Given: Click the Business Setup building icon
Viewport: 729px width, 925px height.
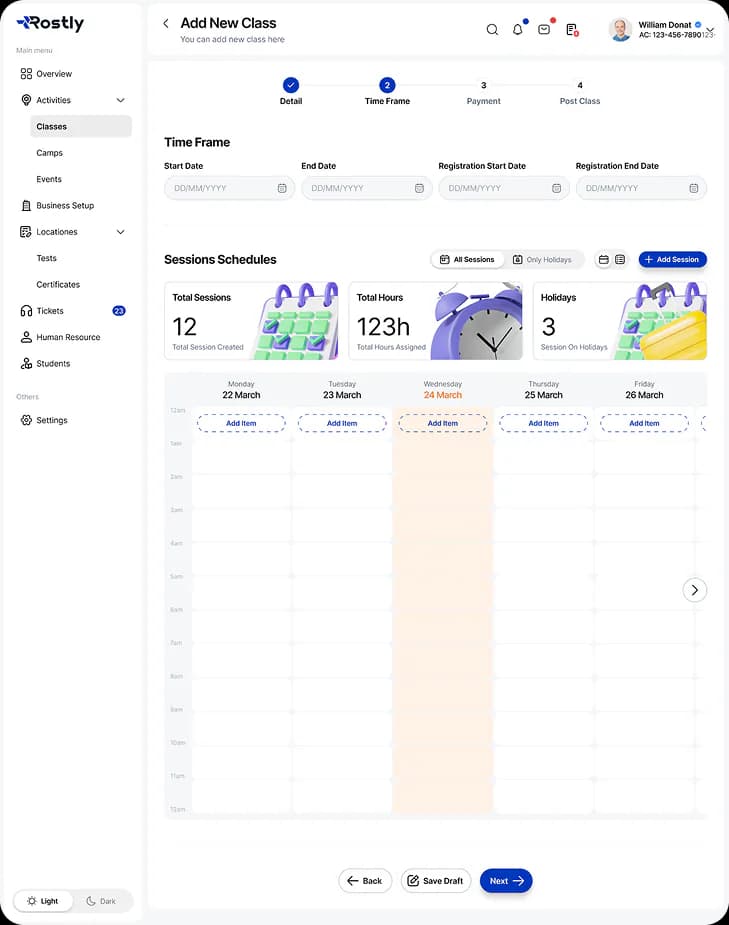Looking at the screenshot, I should click(26, 205).
